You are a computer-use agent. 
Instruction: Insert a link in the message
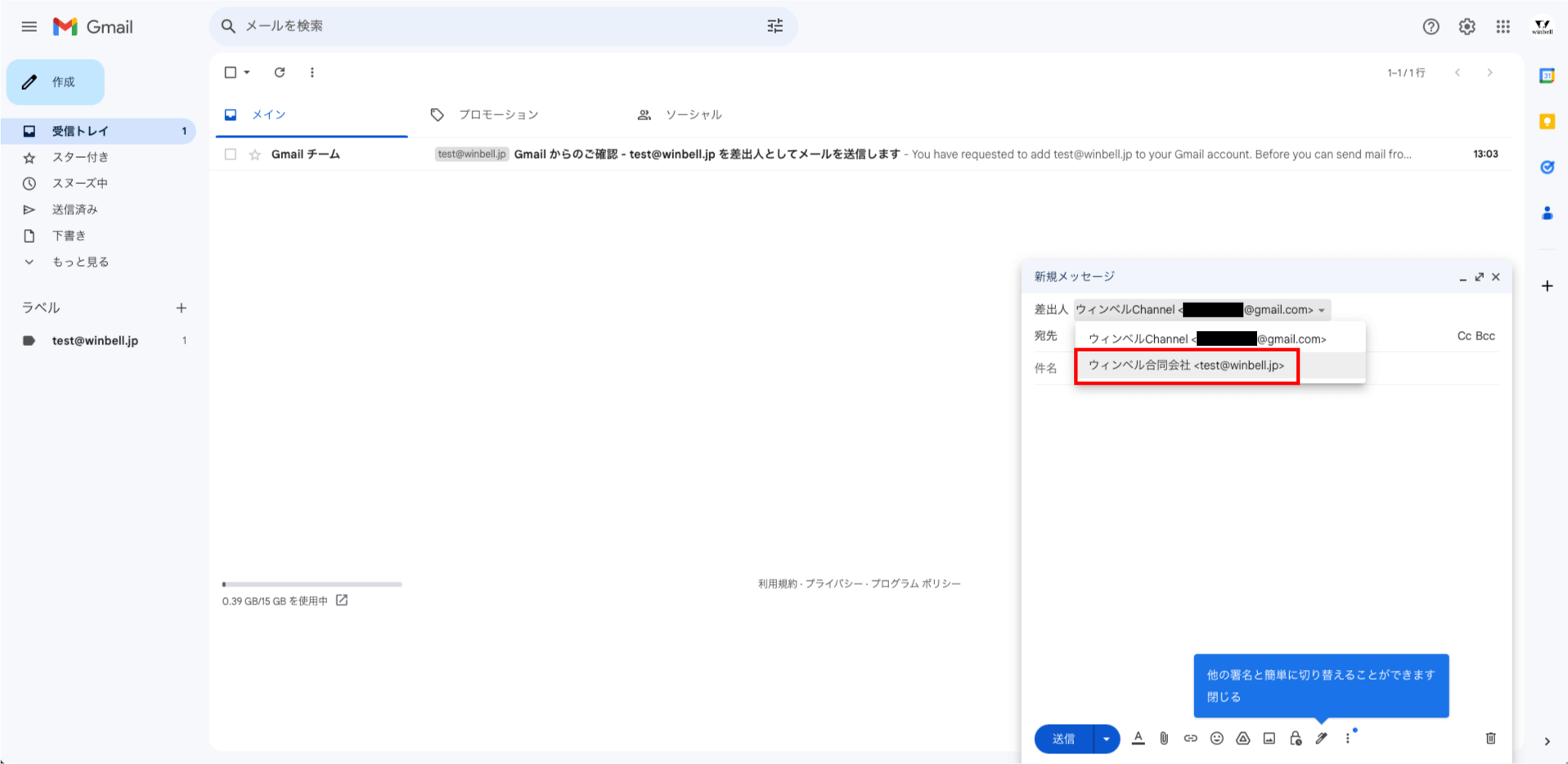tap(1190, 738)
